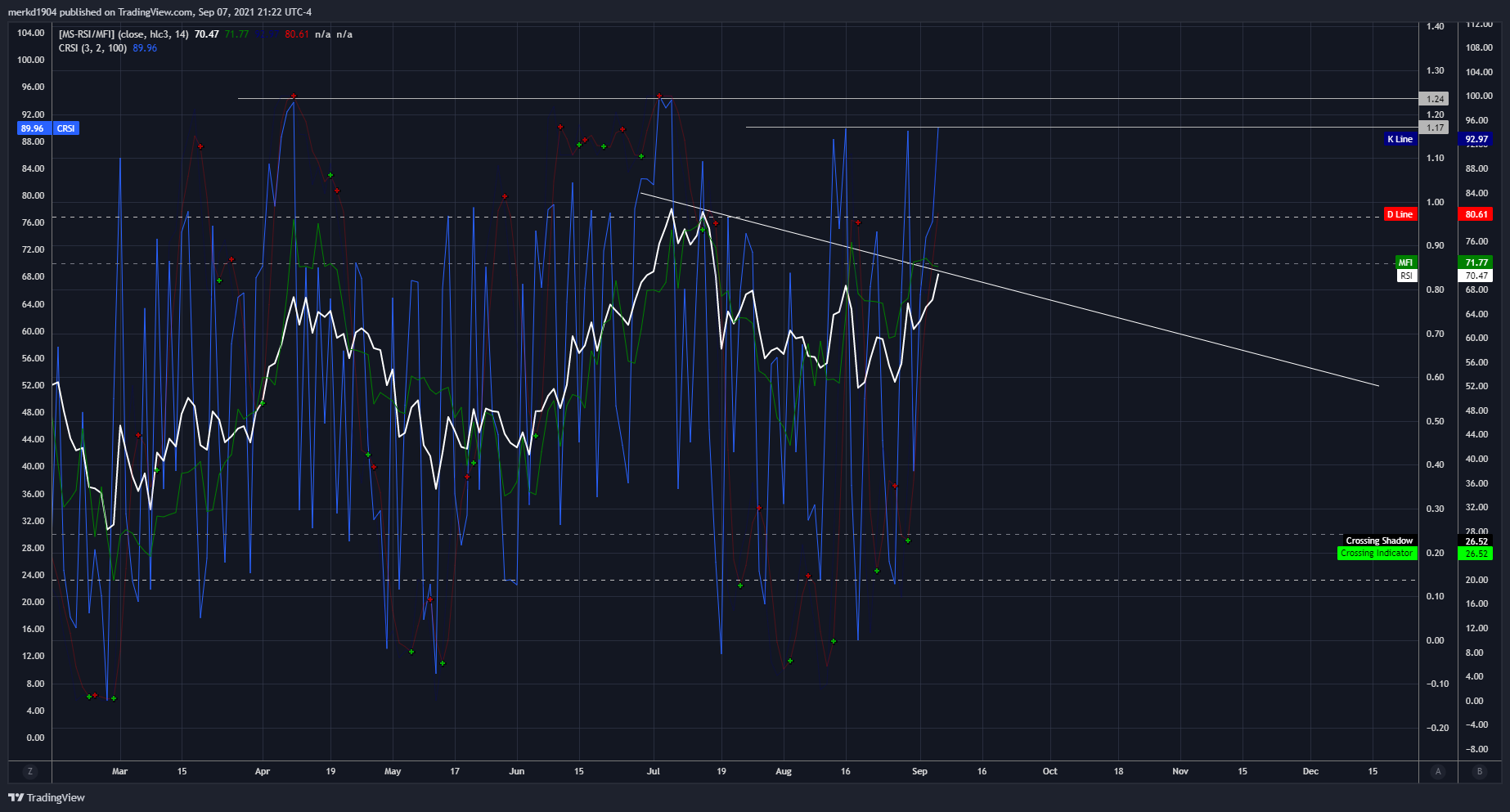1510x812 pixels.
Task: Click the [MS-RSI/MFI] indicator title in legend
Action: tap(87, 34)
